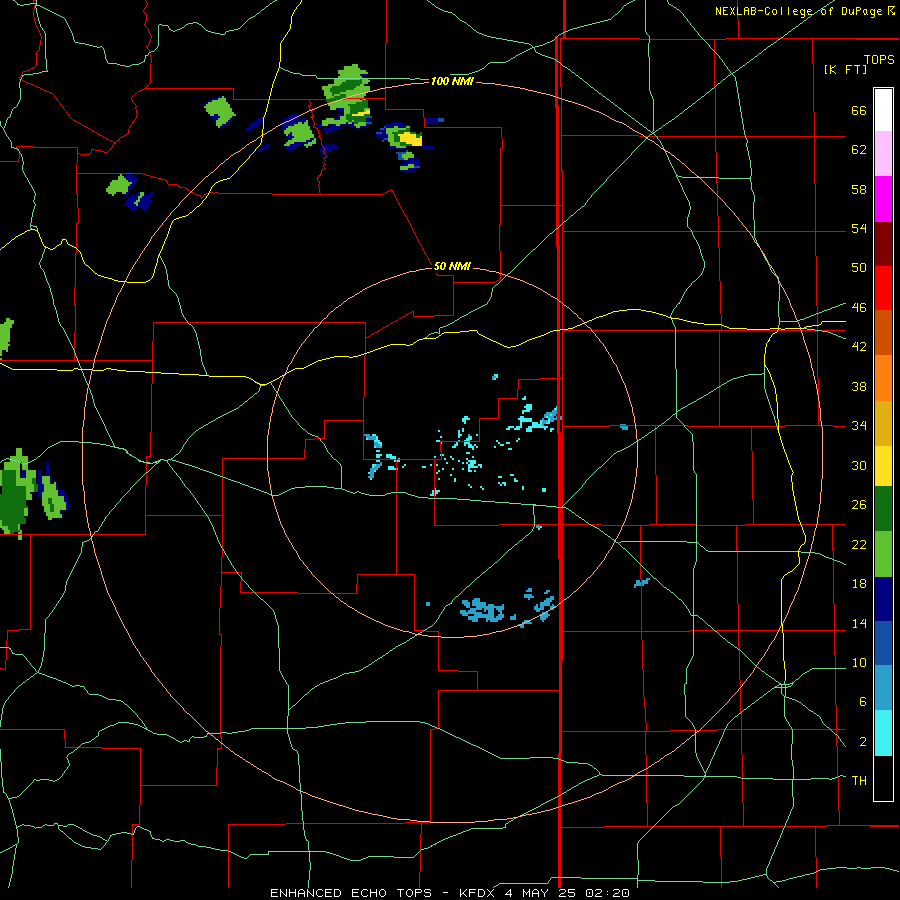This screenshot has width=900, height=900.
Task: Click the magenta legend swatch
Action: coord(883,199)
